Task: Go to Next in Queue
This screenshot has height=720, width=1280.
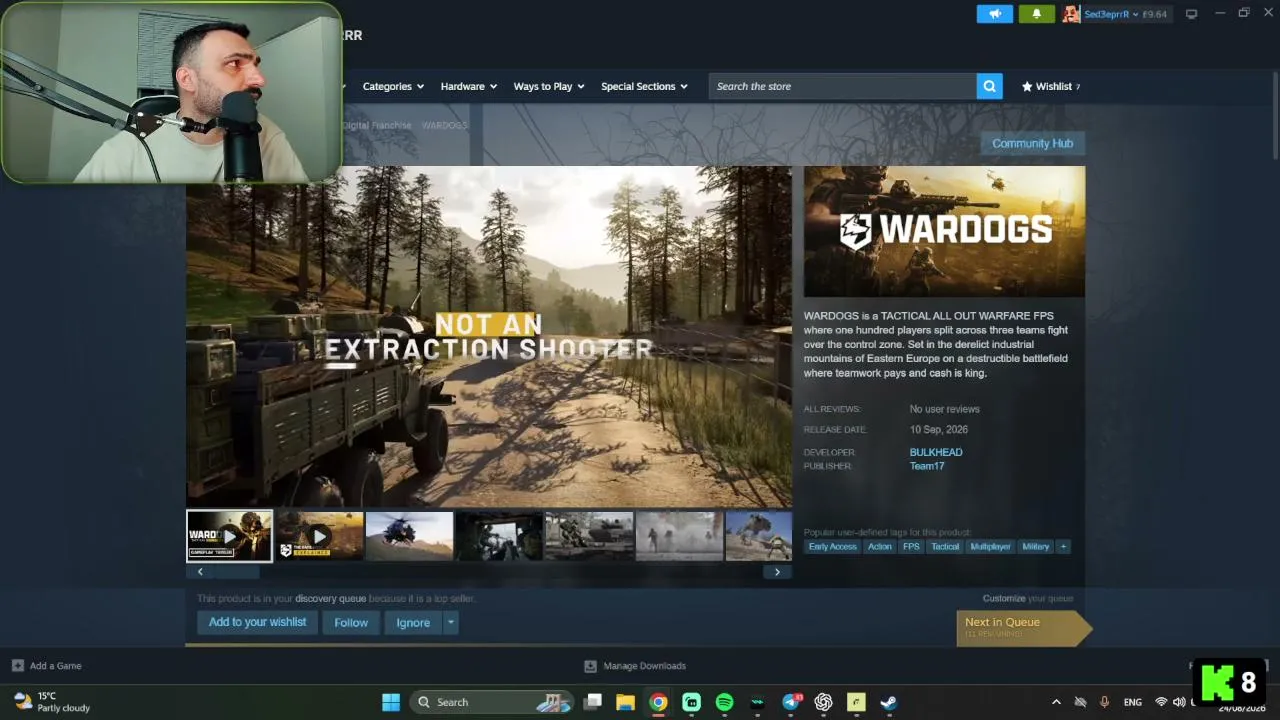Action: pos(1023,627)
